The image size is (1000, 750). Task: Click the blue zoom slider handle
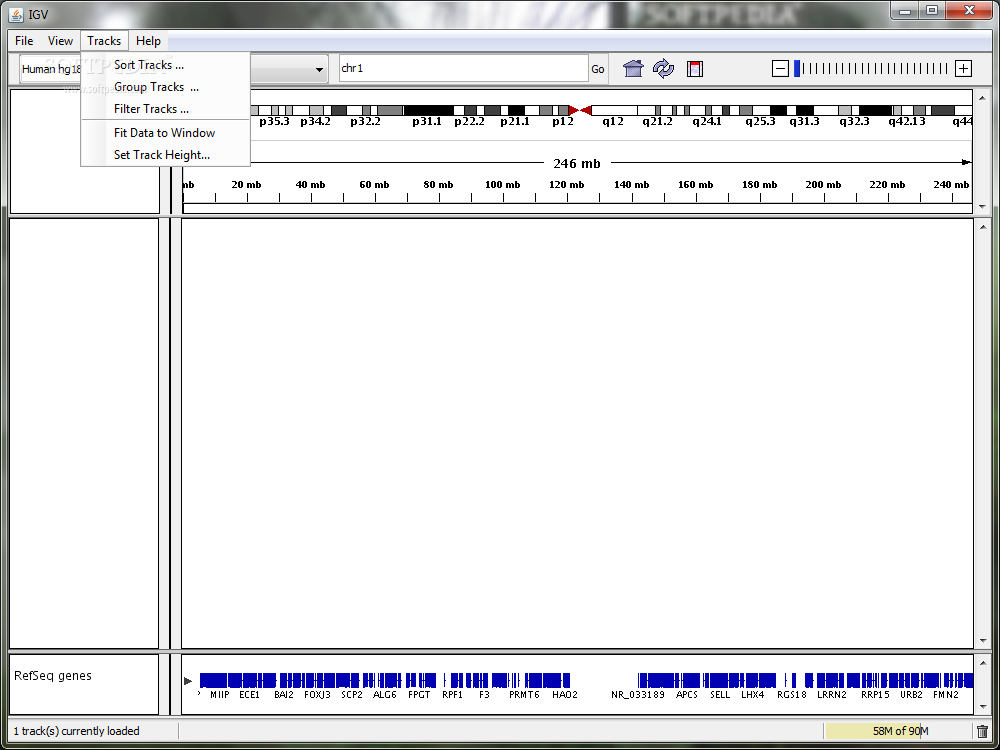[797, 68]
